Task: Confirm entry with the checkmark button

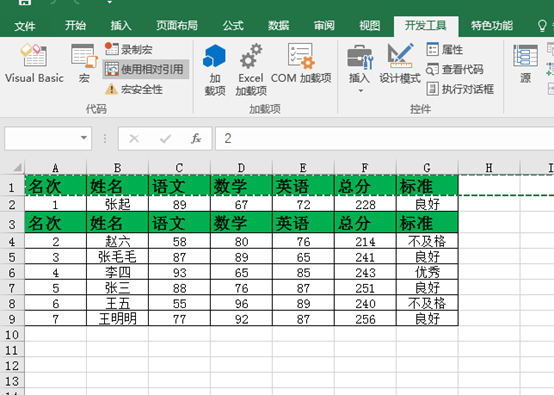Action: (165, 138)
